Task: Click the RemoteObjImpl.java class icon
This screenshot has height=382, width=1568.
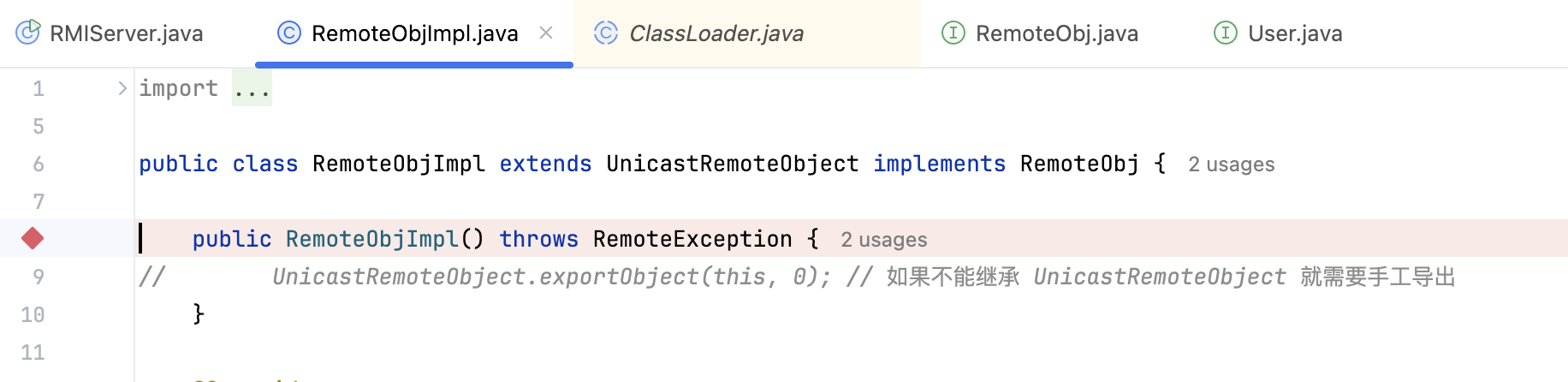Action: [x=289, y=33]
